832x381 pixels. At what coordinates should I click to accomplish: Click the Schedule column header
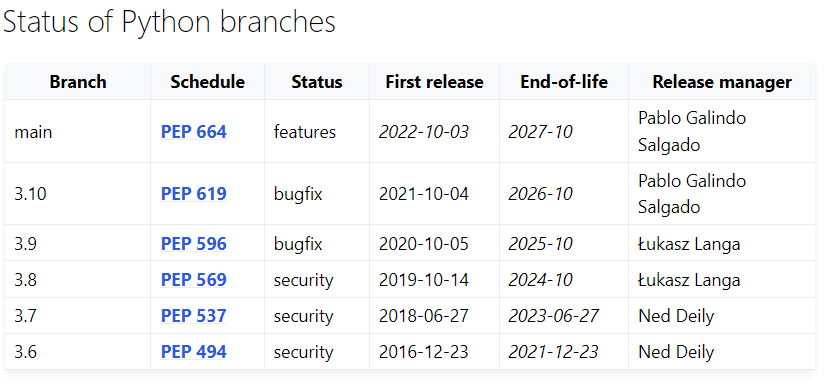(x=207, y=82)
